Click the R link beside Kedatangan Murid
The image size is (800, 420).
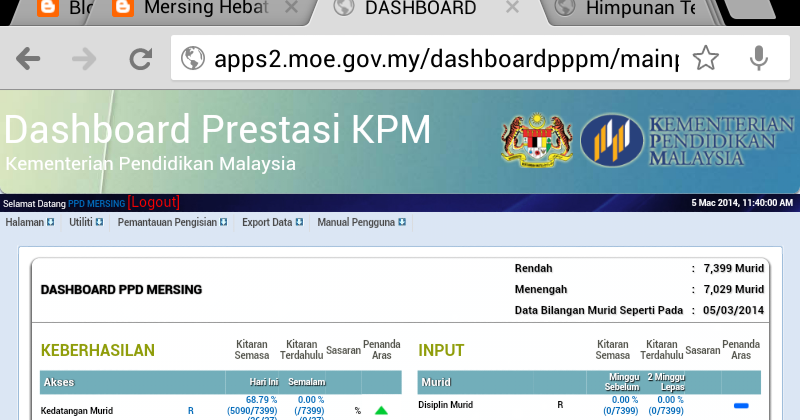[x=191, y=411]
